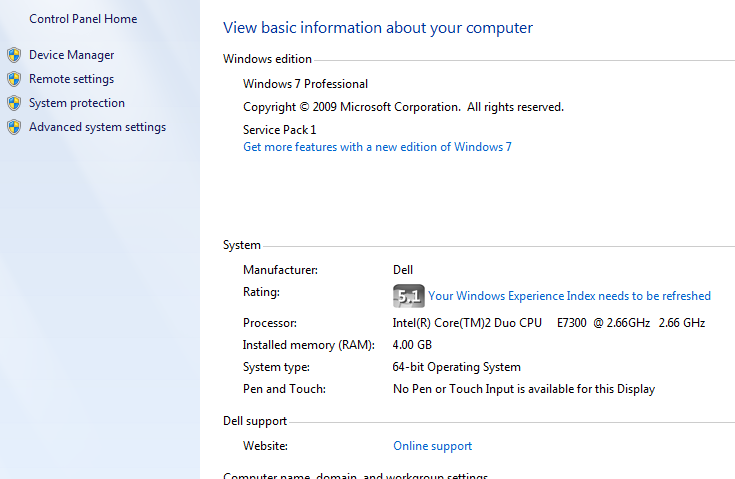Click the 4.00 GB installed memory value

coord(412,345)
